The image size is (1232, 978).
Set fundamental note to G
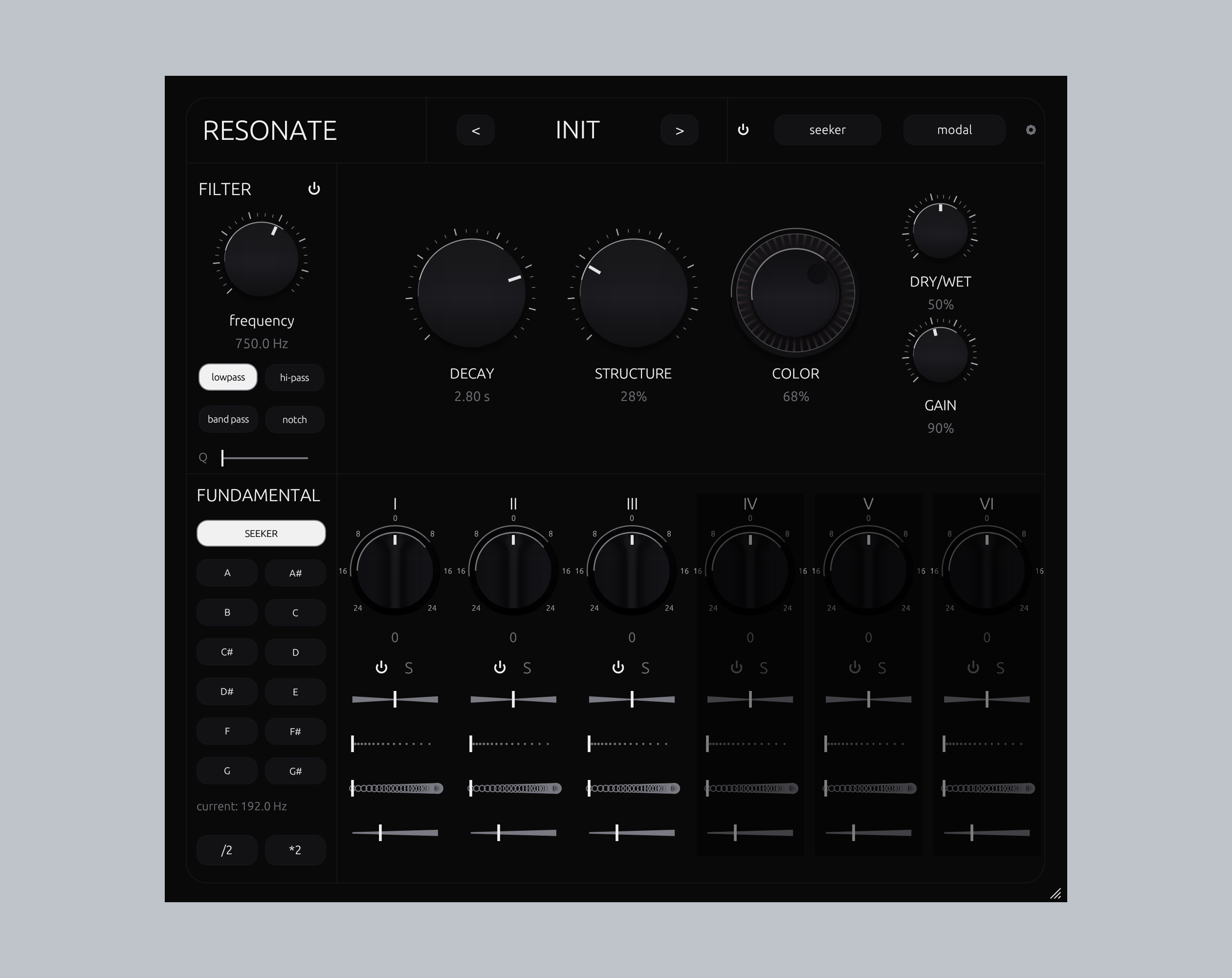(227, 771)
